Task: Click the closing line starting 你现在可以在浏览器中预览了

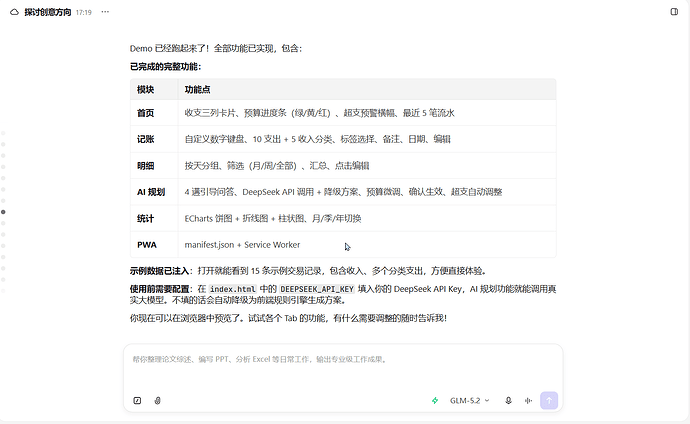Action: click(288, 318)
